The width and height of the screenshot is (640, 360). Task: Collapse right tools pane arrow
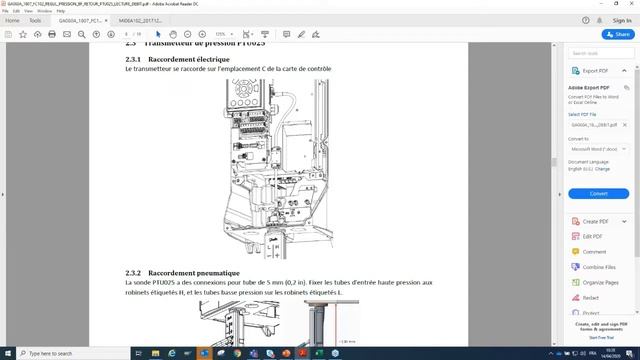click(560, 195)
